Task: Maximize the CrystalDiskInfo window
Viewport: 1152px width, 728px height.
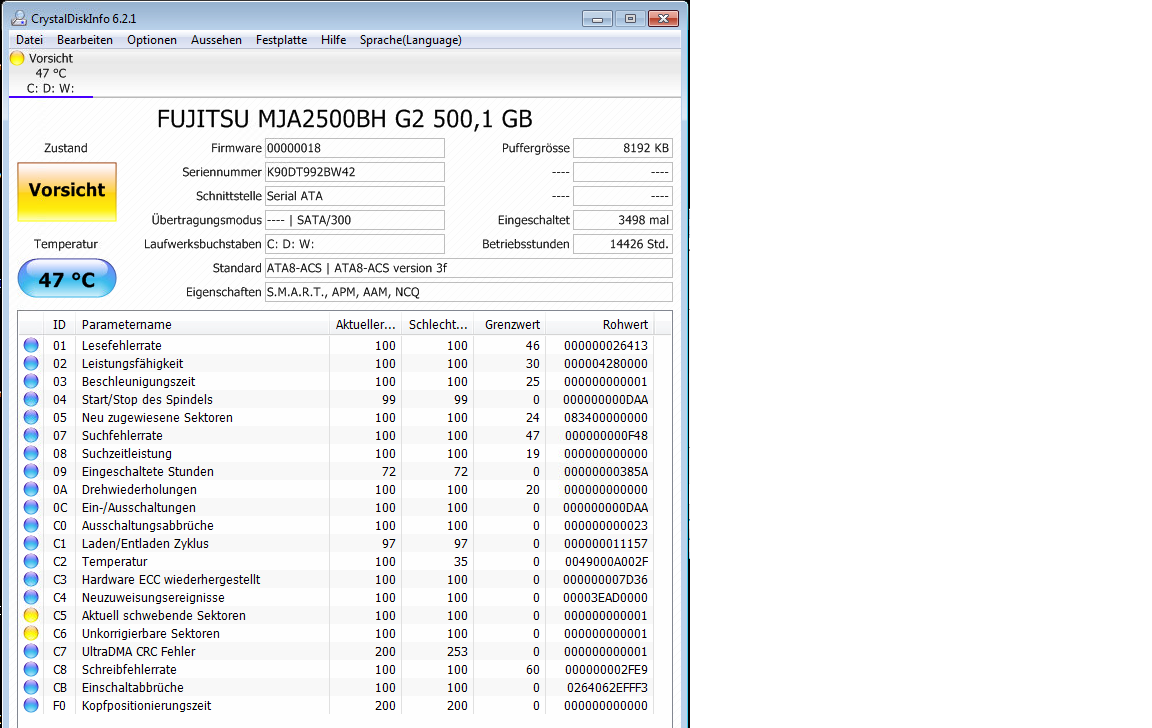Action: 630,18
